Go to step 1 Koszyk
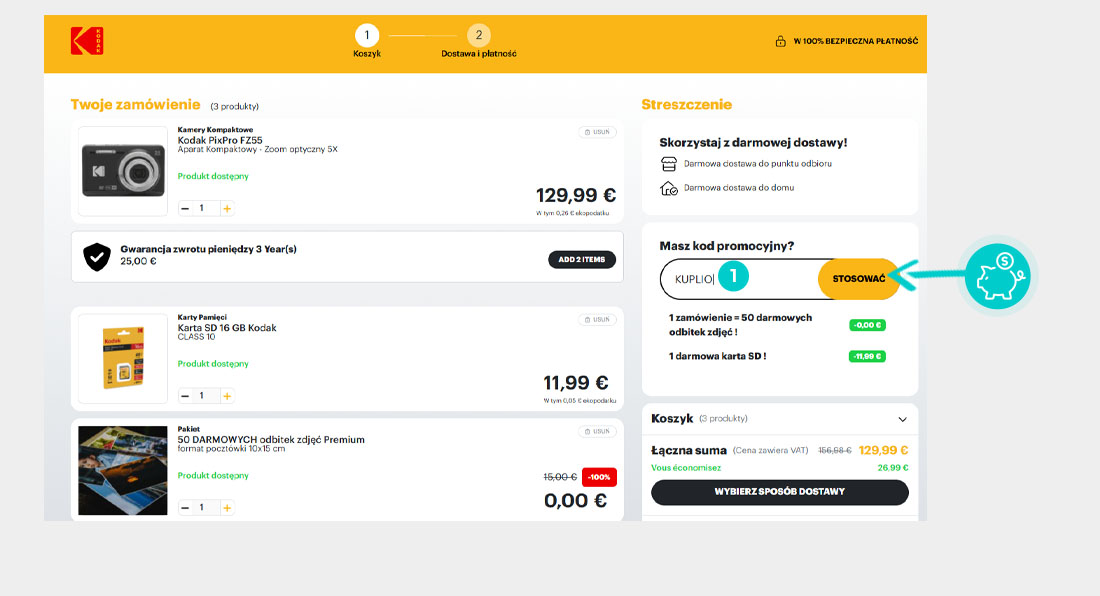Screen dimensions: 1100x596 pos(367,37)
